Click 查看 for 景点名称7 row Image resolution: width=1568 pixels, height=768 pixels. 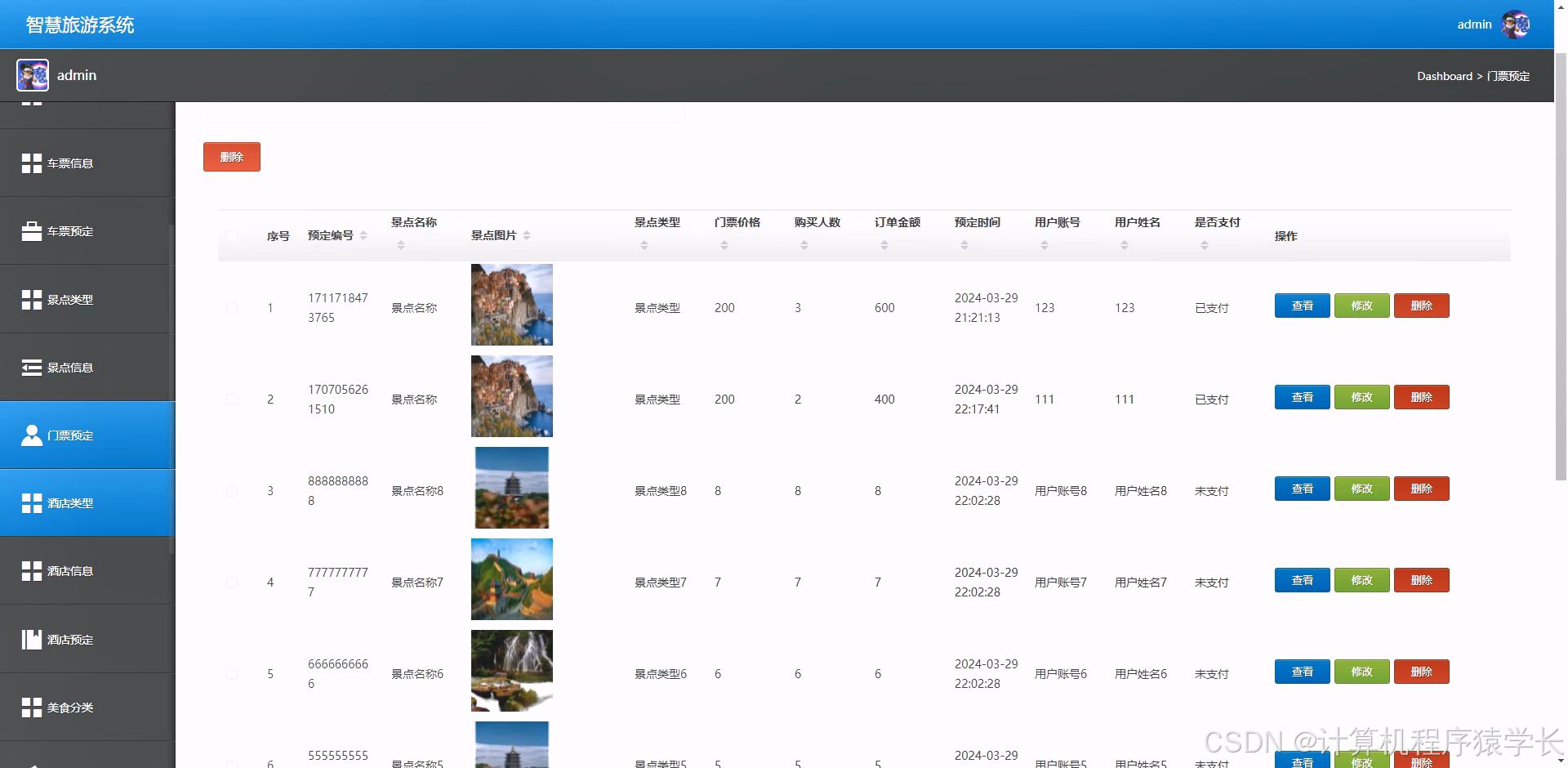[x=1303, y=580]
